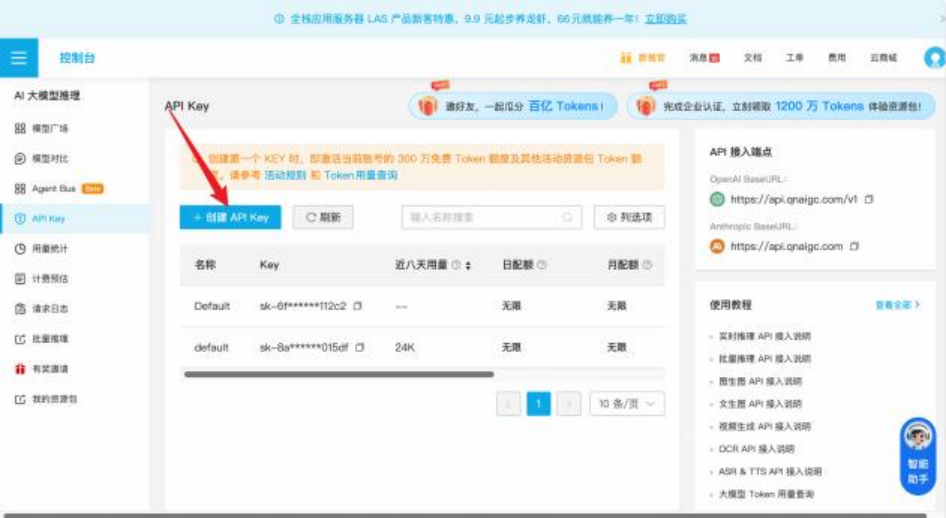
Task: Open 批量推理 API 接入说明 tutorial
Action: tap(764, 358)
